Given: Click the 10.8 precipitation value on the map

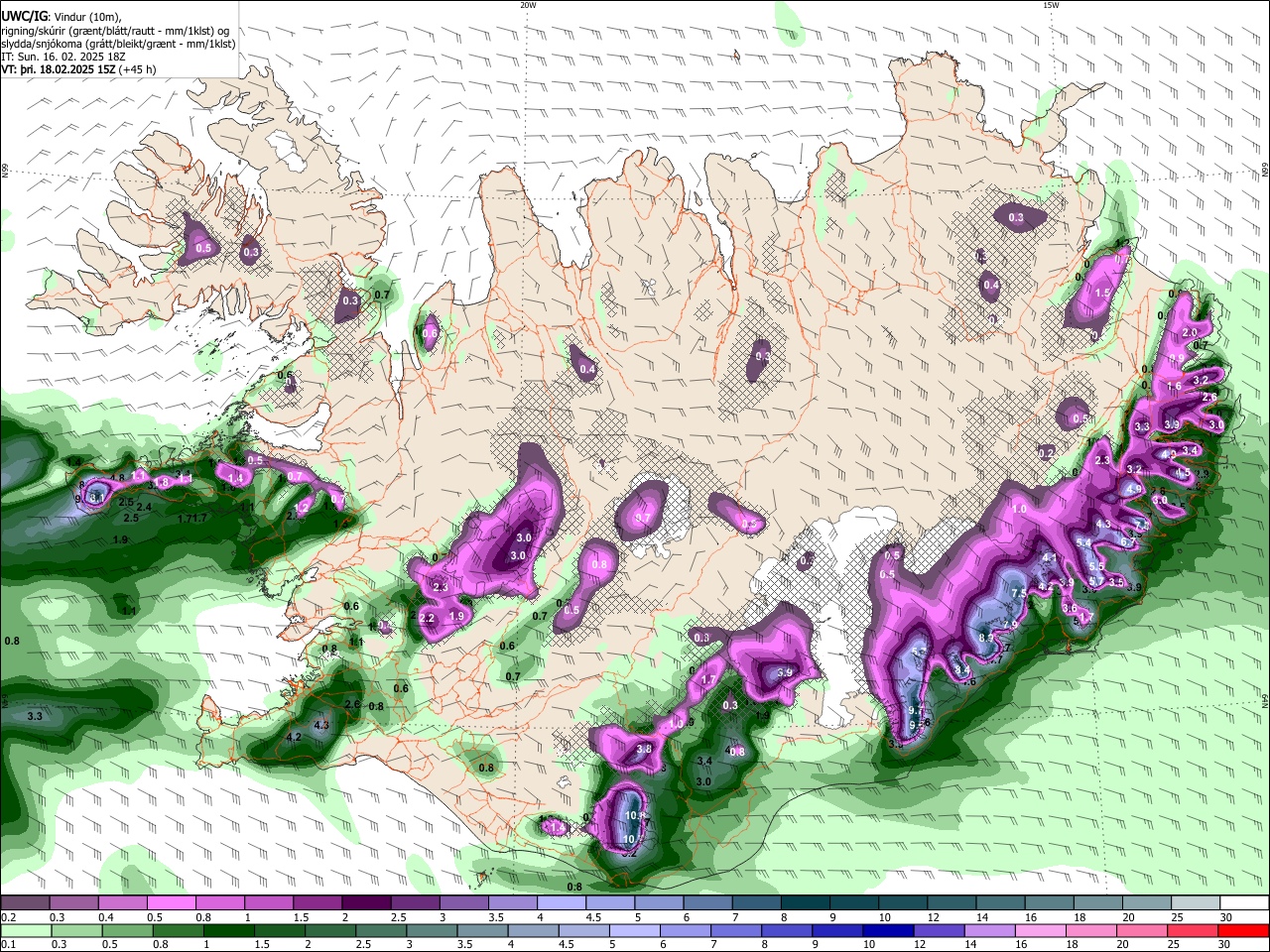Looking at the screenshot, I should point(636,816).
